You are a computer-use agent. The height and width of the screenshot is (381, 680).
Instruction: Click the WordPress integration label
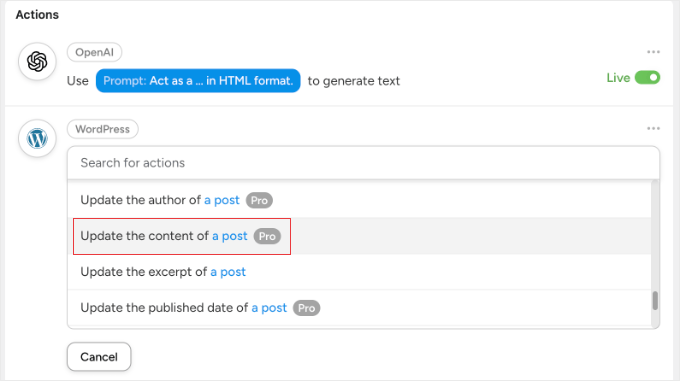102,129
